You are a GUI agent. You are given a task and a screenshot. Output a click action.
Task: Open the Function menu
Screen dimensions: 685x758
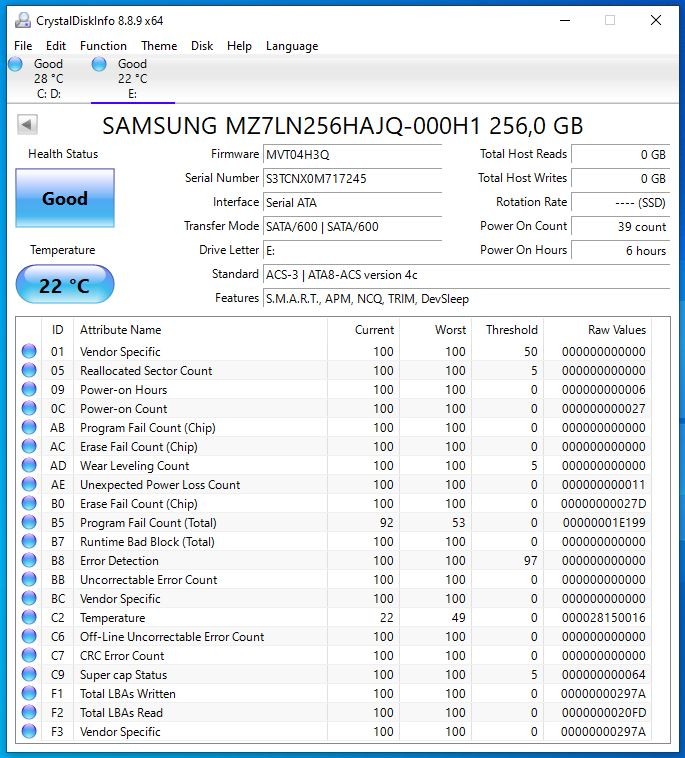[x=103, y=46]
